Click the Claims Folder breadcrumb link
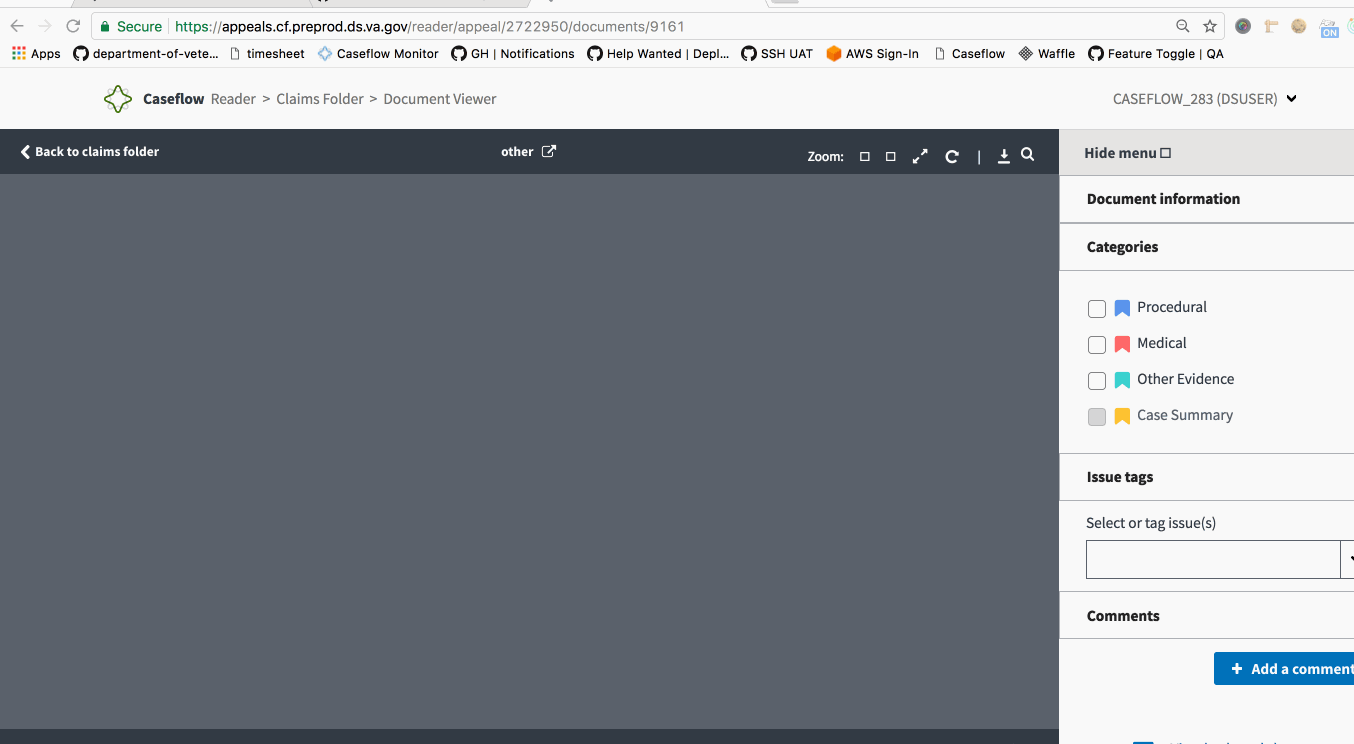1354x744 pixels. point(320,99)
